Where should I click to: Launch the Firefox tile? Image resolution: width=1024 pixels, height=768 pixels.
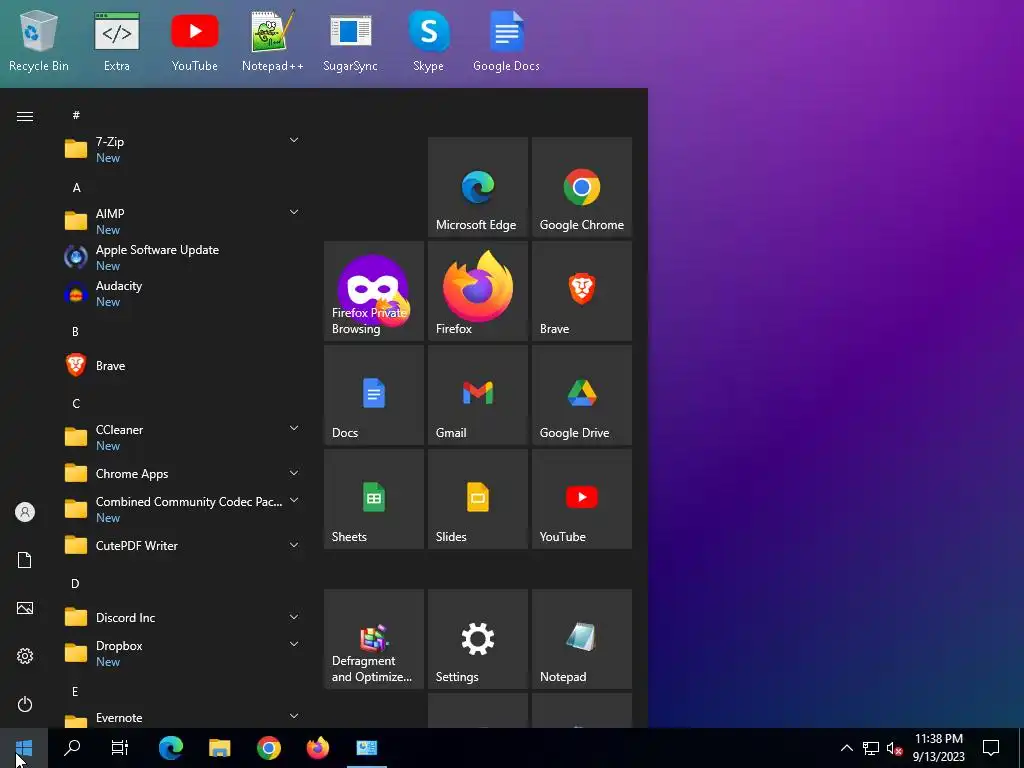(x=478, y=291)
